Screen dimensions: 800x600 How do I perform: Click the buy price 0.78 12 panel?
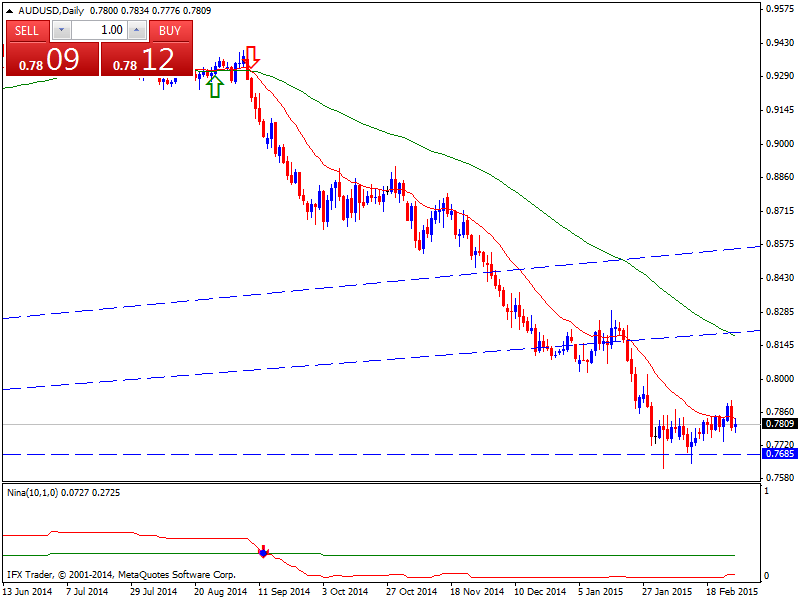coord(147,59)
